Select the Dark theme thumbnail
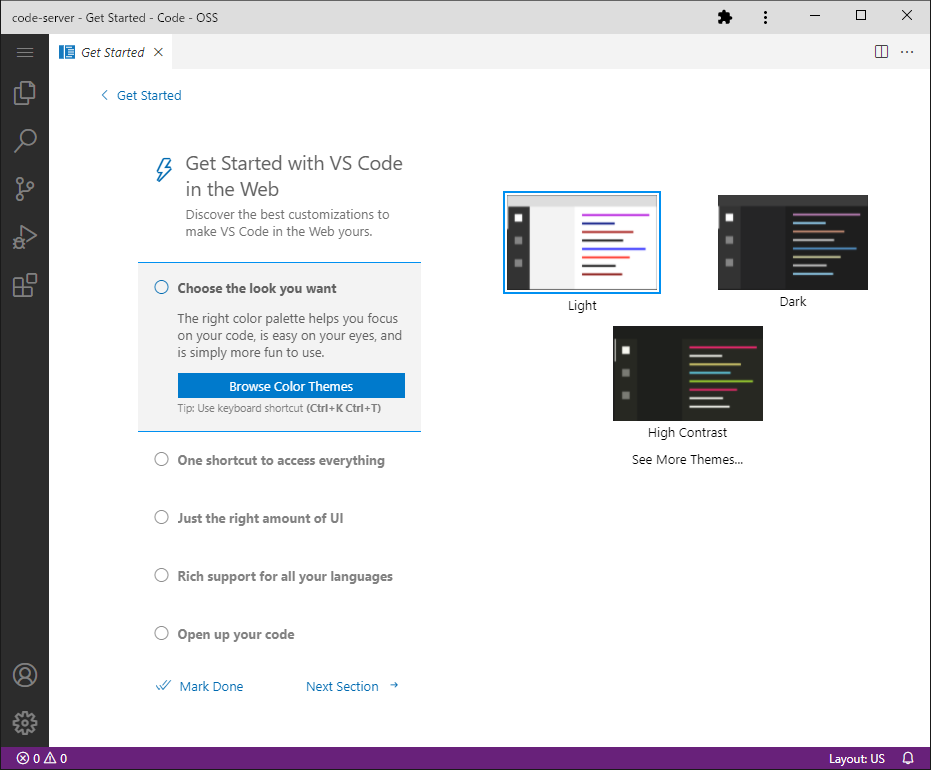The height and width of the screenshot is (770, 931). click(x=792, y=242)
